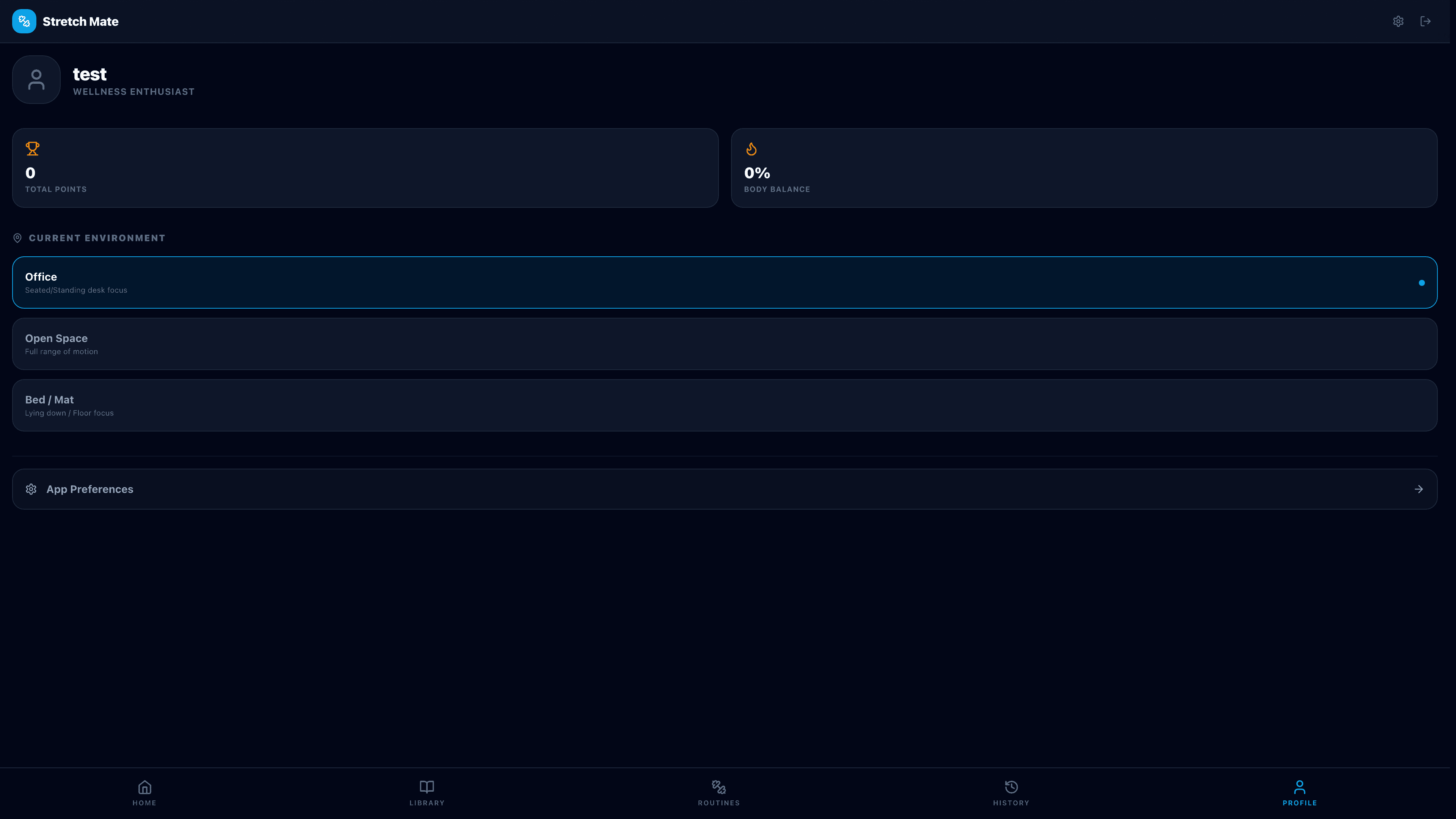Click the trophy icon on points card

32,149
